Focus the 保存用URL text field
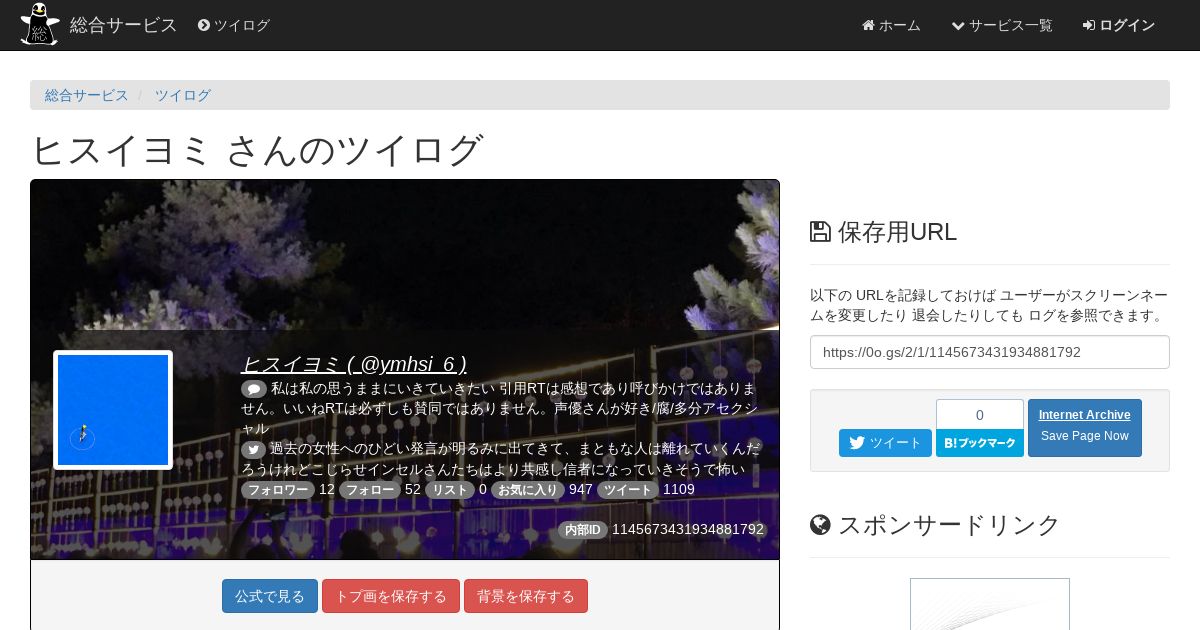The height and width of the screenshot is (630, 1200). (x=990, y=352)
